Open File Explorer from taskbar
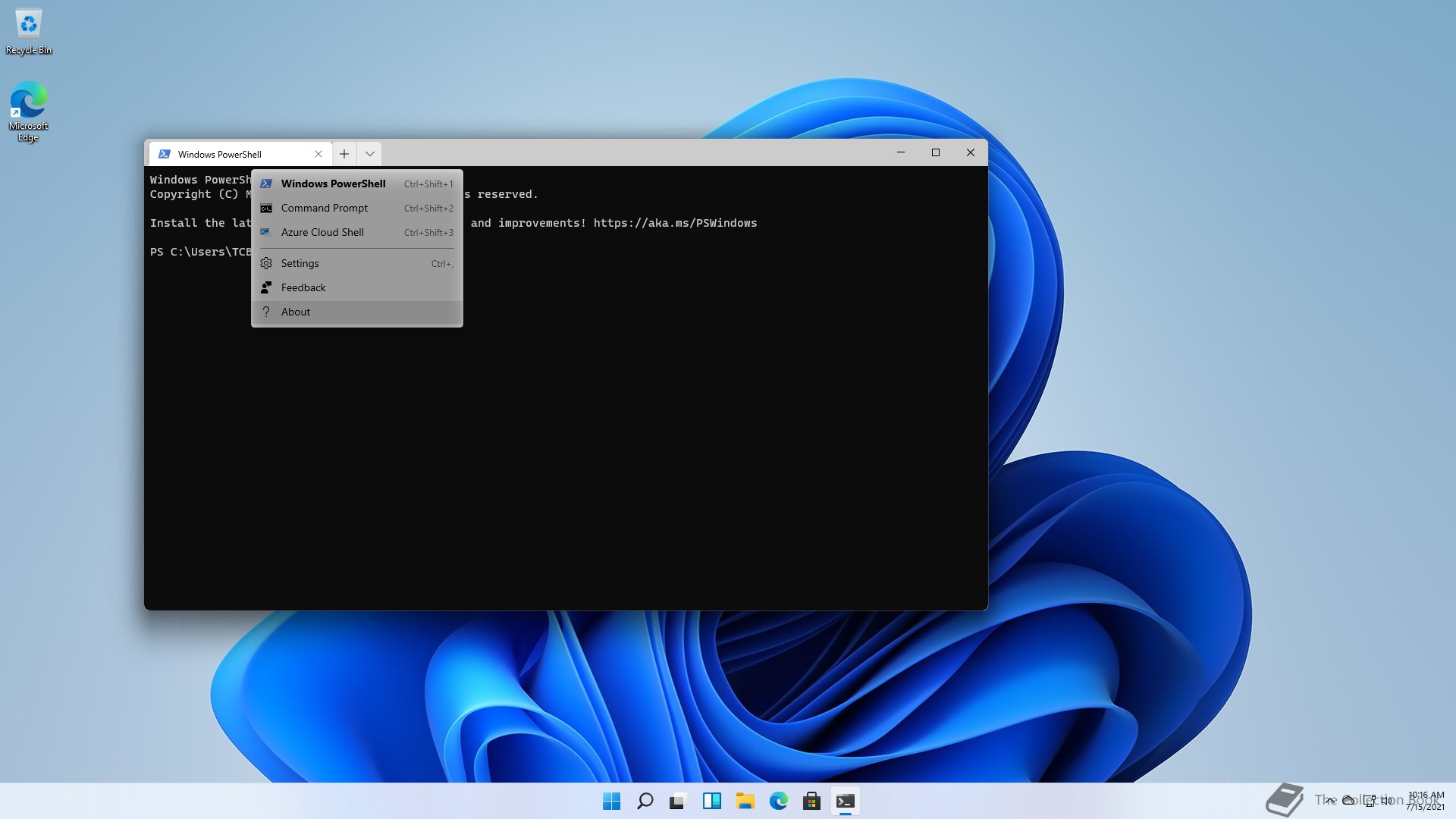Screen dimensions: 1456x819 [745, 801]
